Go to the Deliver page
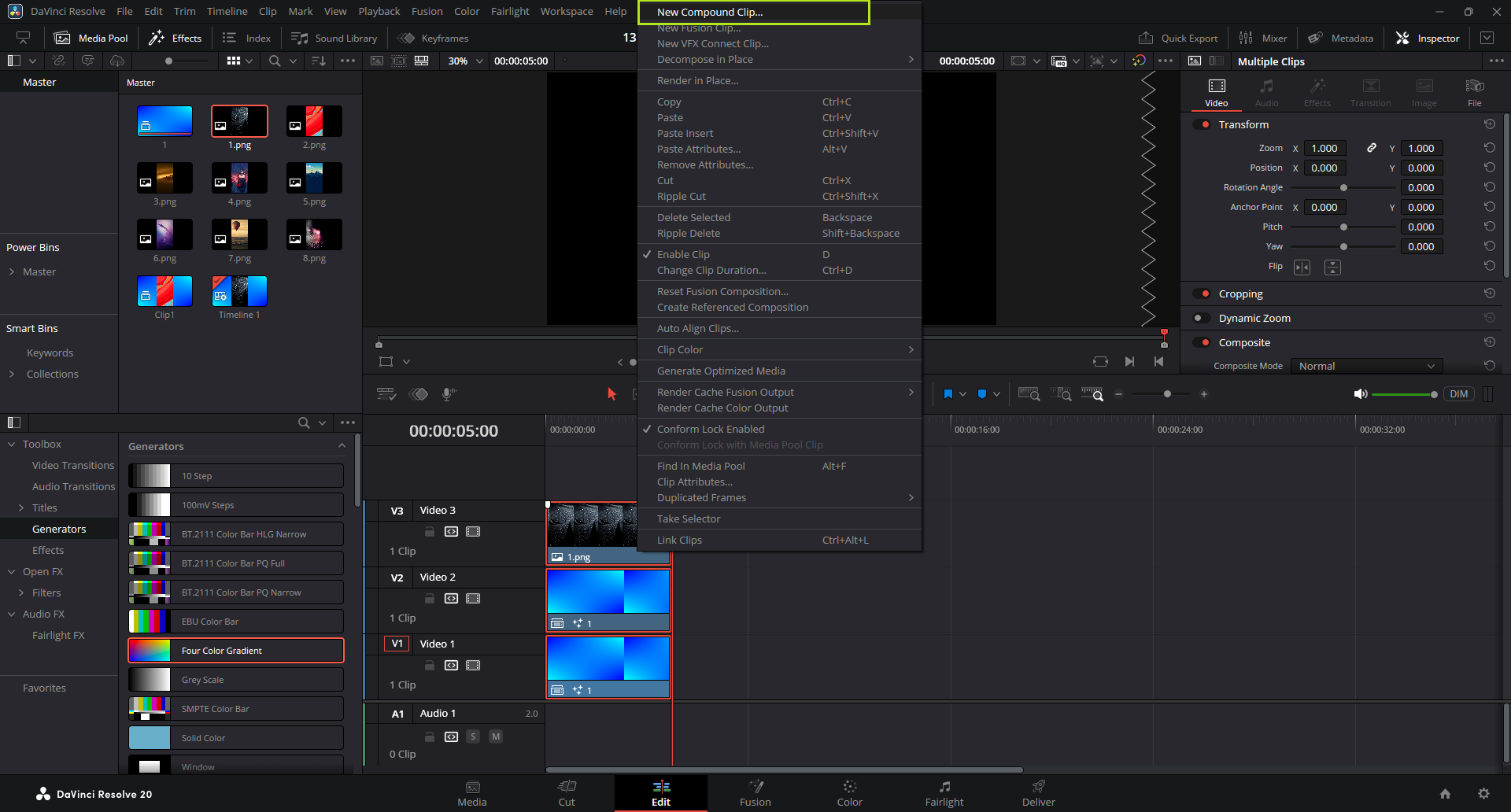The width and height of the screenshot is (1511, 812). [1038, 792]
